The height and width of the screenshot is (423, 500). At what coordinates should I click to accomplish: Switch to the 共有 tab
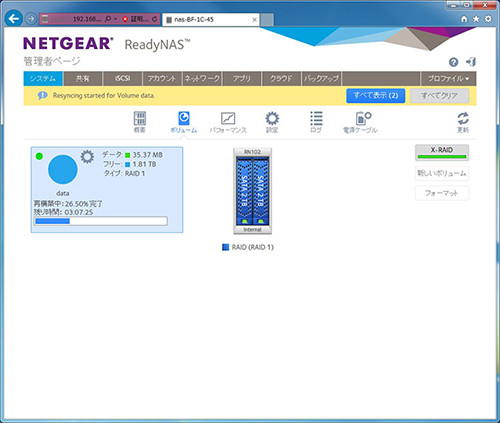pyautogui.click(x=83, y=79)
